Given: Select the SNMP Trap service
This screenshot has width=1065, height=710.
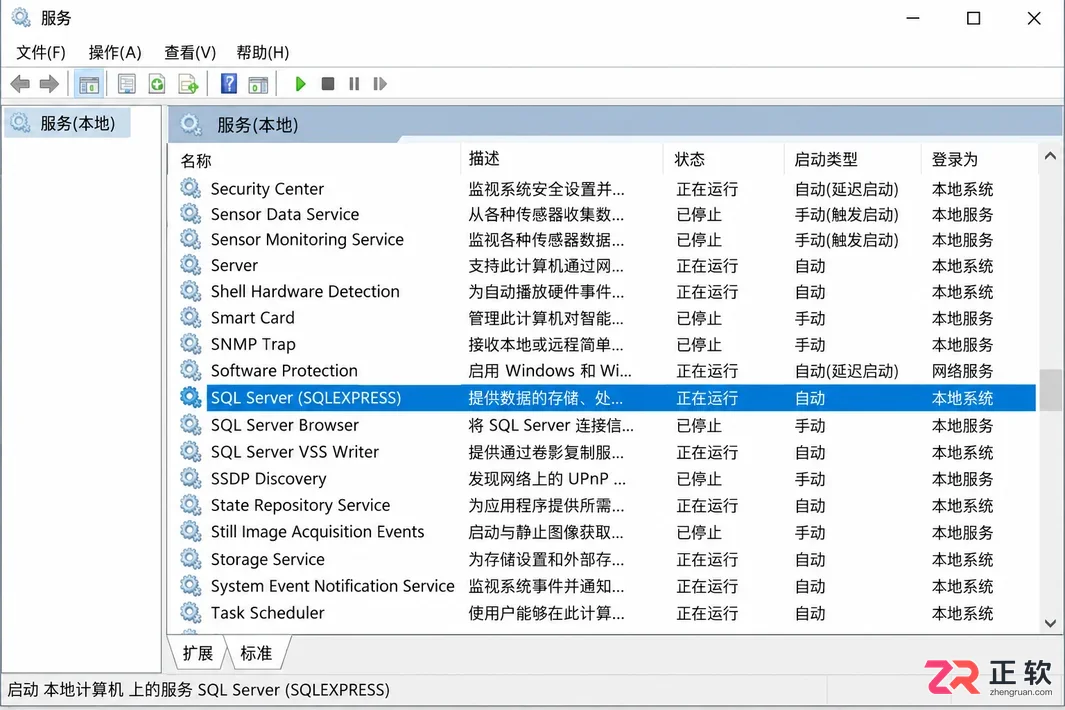Looking at the screenshot, I should (x=253, y=344).
